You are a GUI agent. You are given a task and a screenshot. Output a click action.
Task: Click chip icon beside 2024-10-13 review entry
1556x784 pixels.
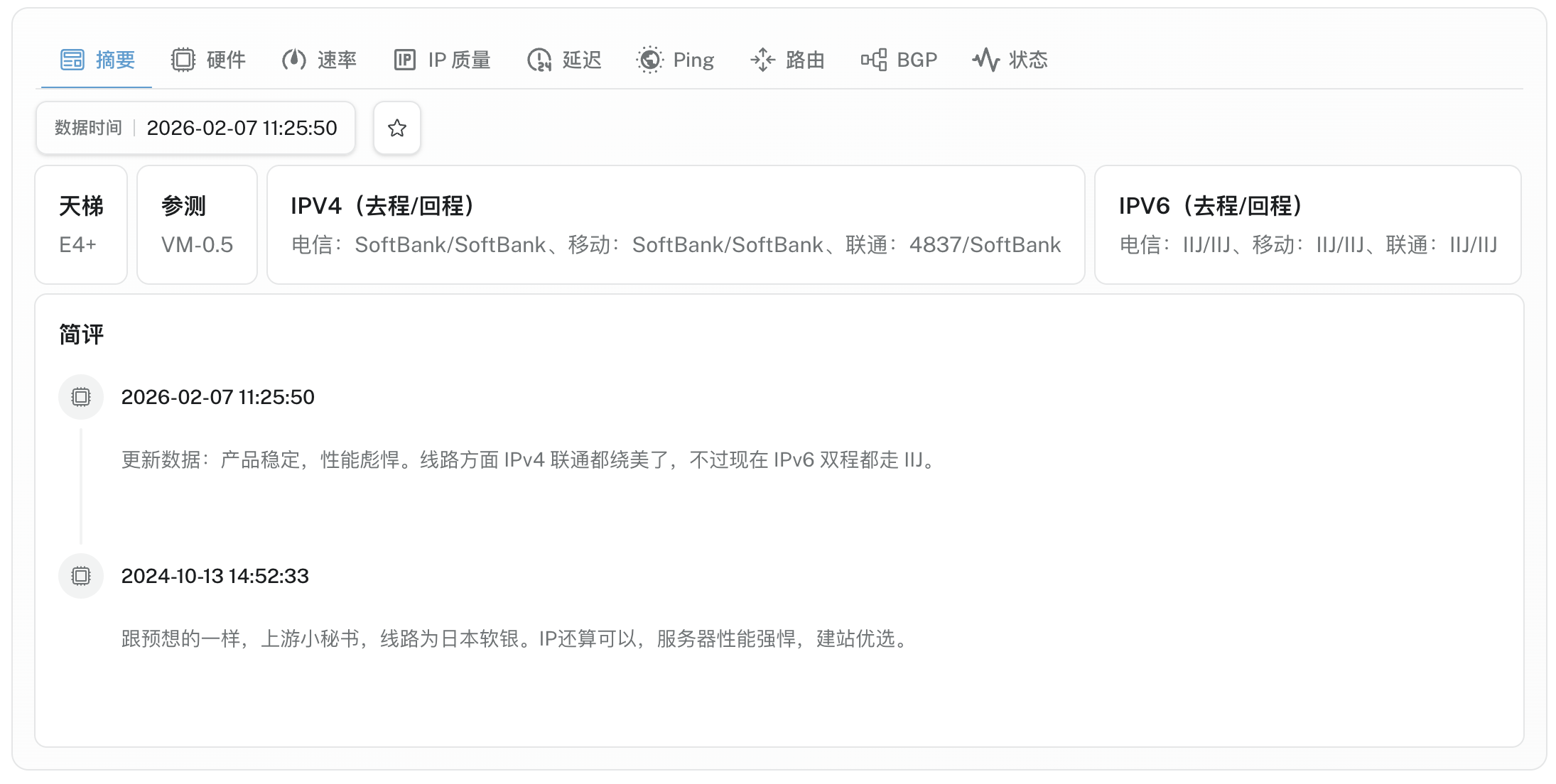(81, 576)
